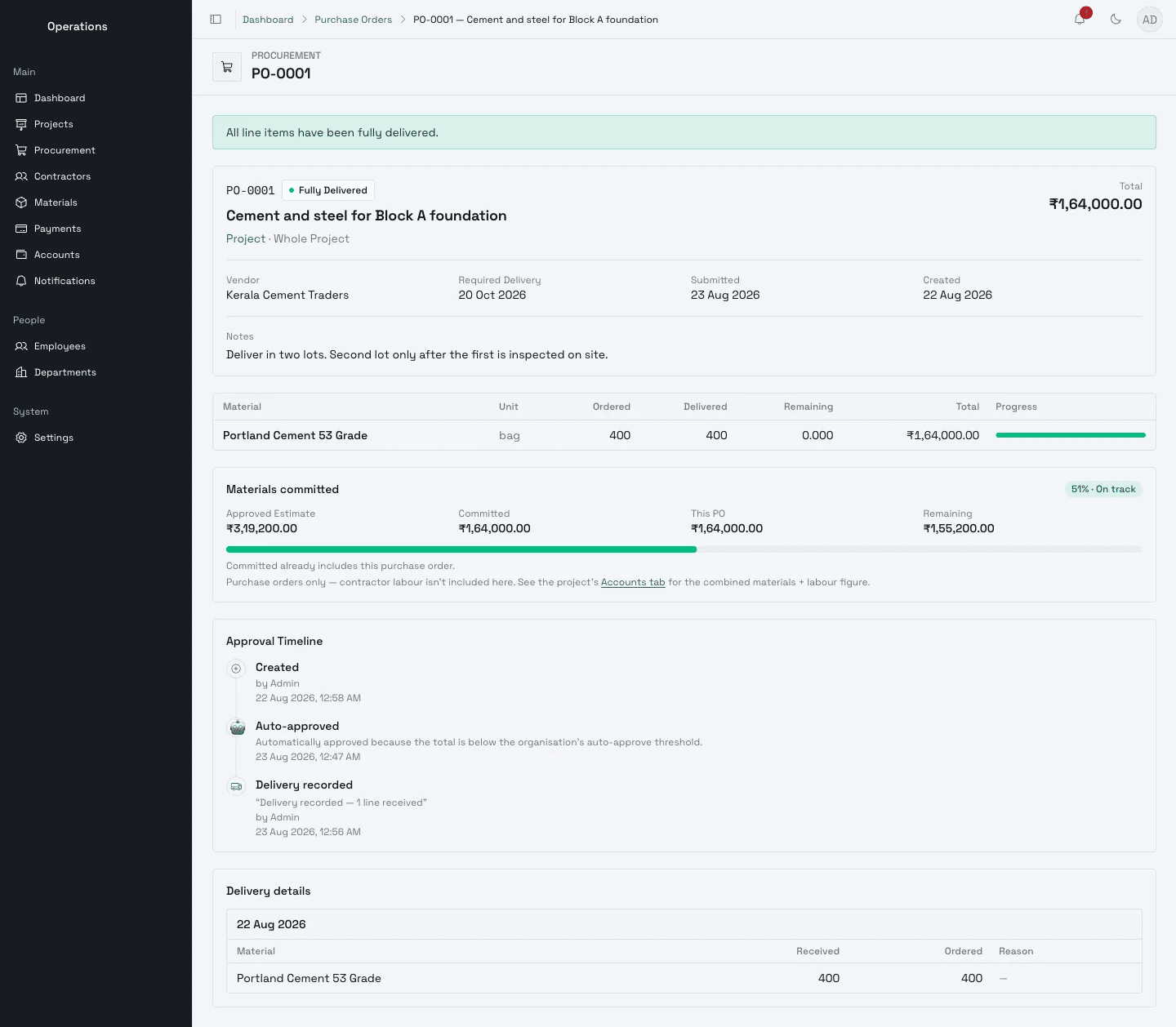Click the 51% On track badge
Image resolution: width=1176 pixels, height=1027 pixels.
[1103, 489]
